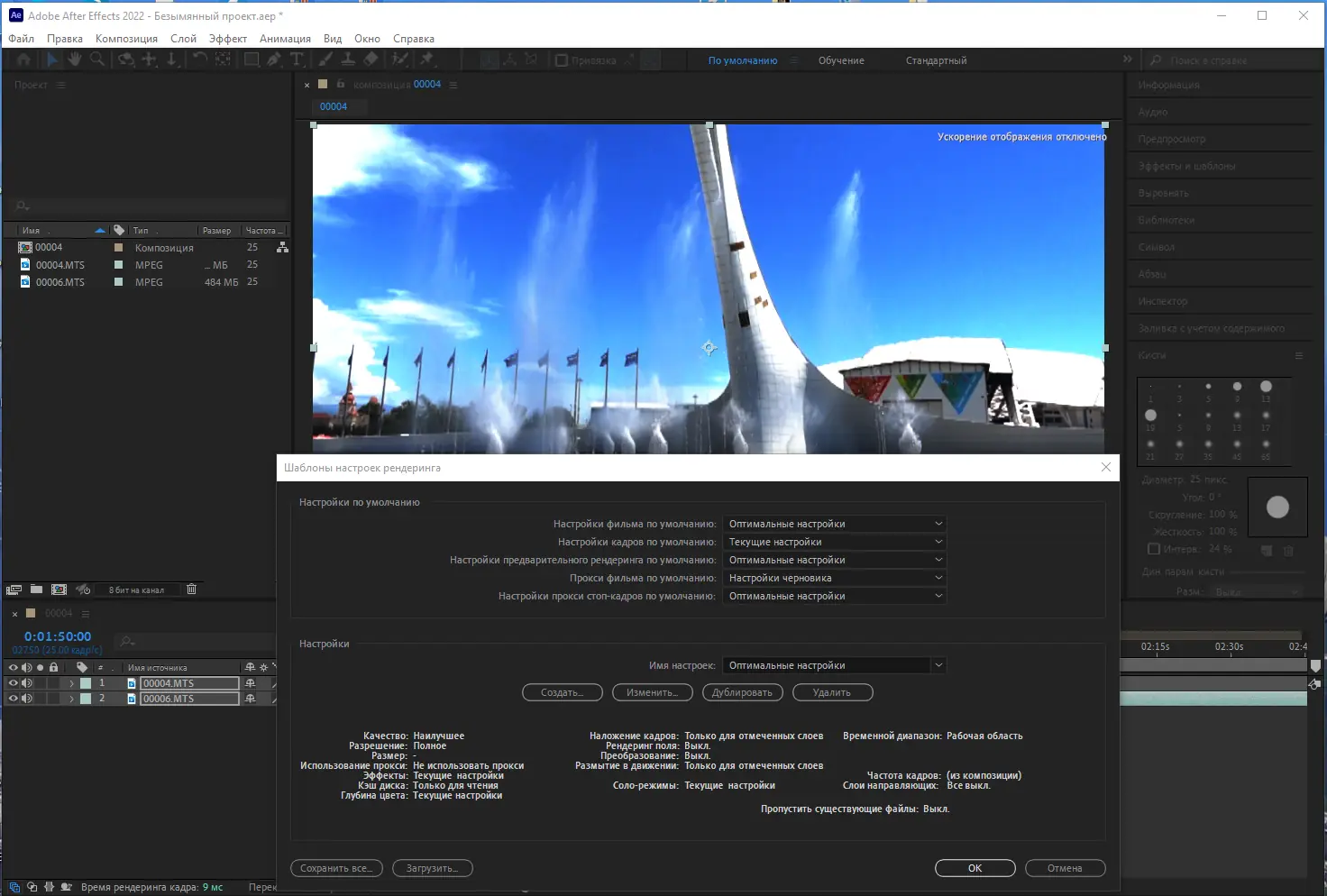This screenshot has height=896, width=1327.
Task: Click the Сохранить все button
Action: point(336,868)
